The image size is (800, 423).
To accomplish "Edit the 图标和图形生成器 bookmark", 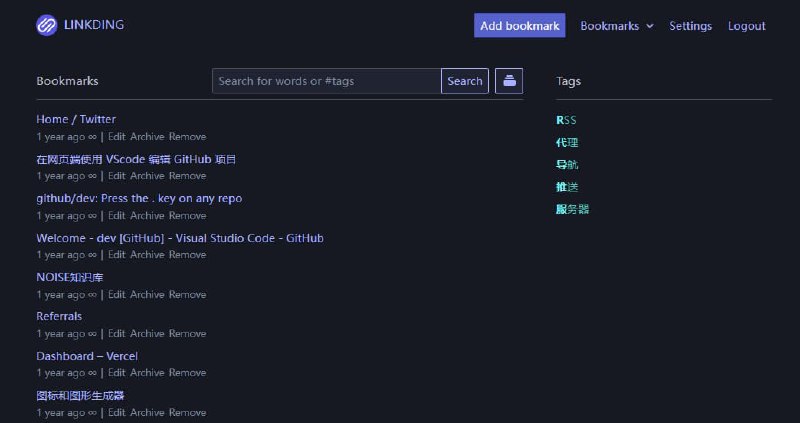I will point(116,413).
